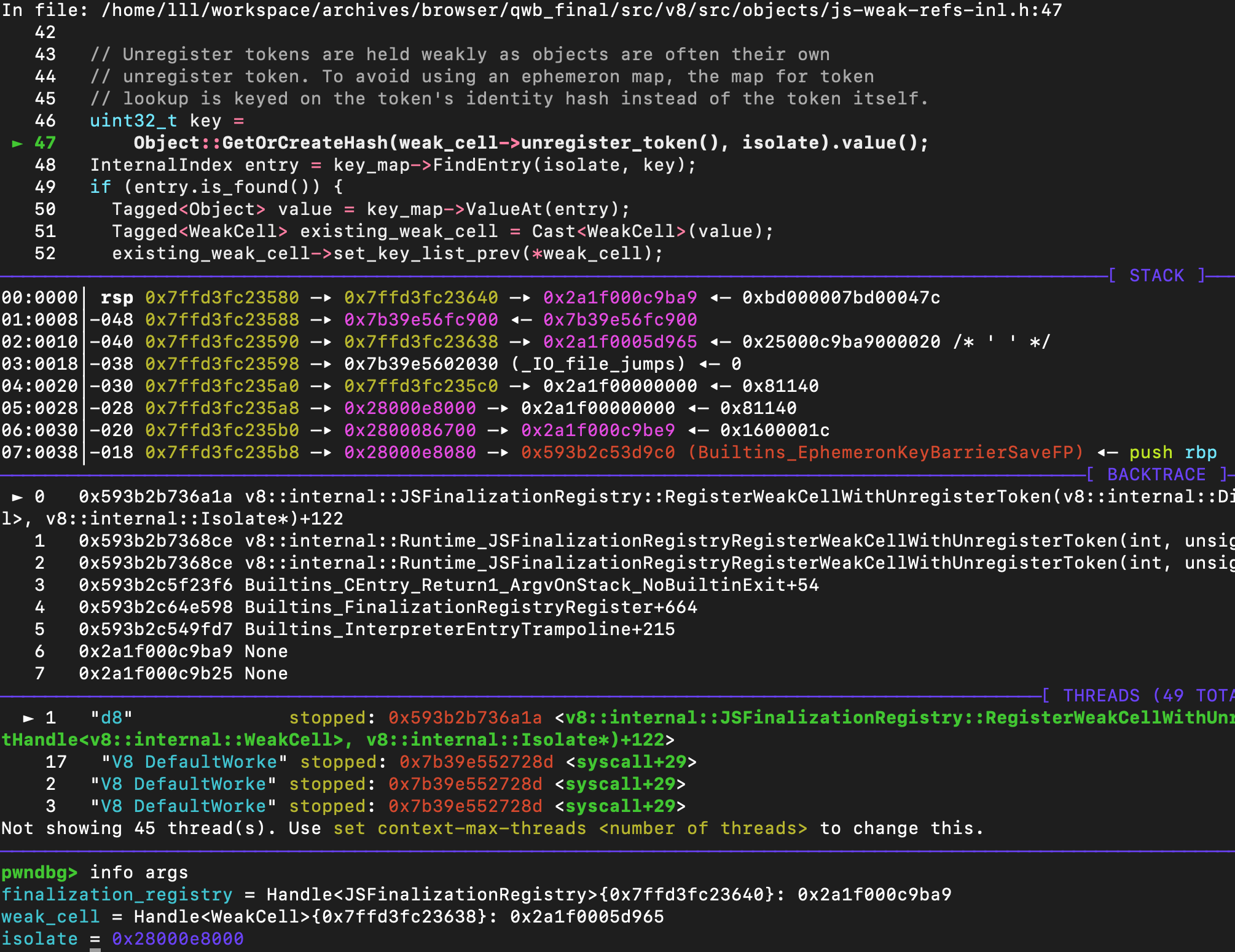This screenshot has height=952, width=1235.
Task: Click the backtrace frame 0 arrow marker
Action: (17, 497)
